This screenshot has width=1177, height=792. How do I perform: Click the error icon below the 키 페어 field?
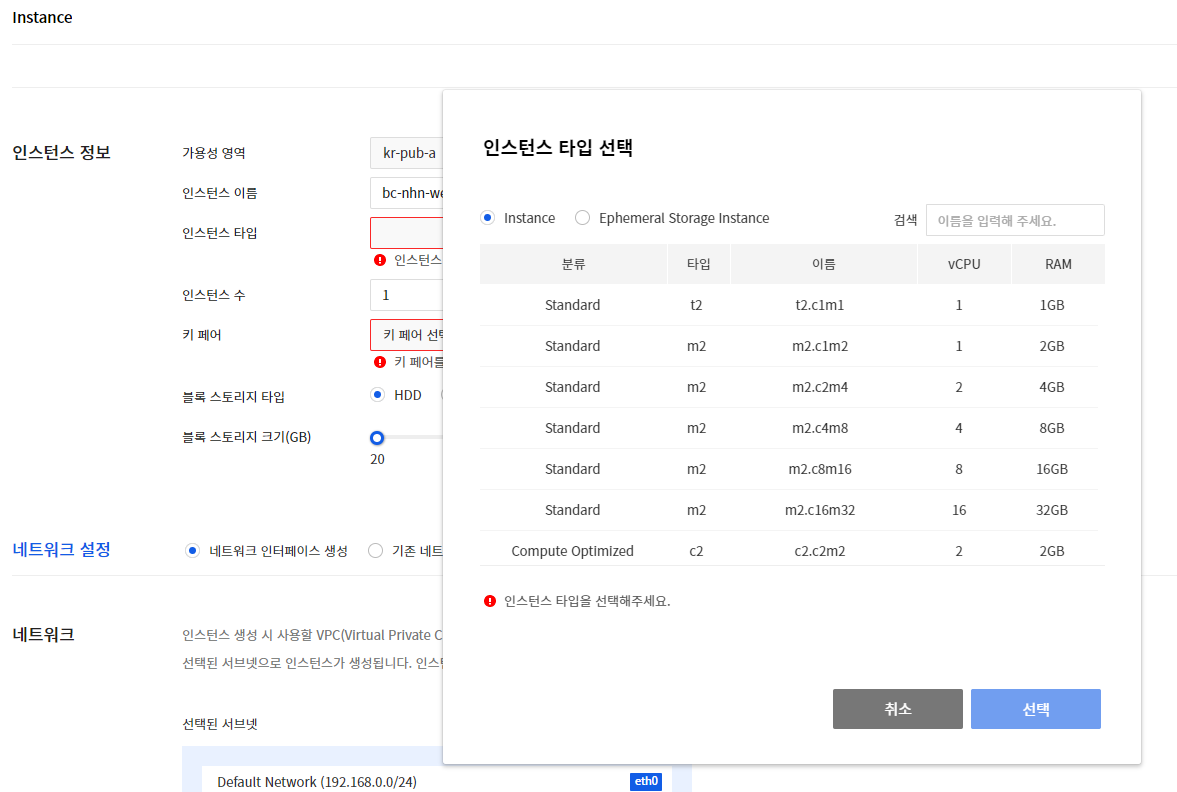380,361
